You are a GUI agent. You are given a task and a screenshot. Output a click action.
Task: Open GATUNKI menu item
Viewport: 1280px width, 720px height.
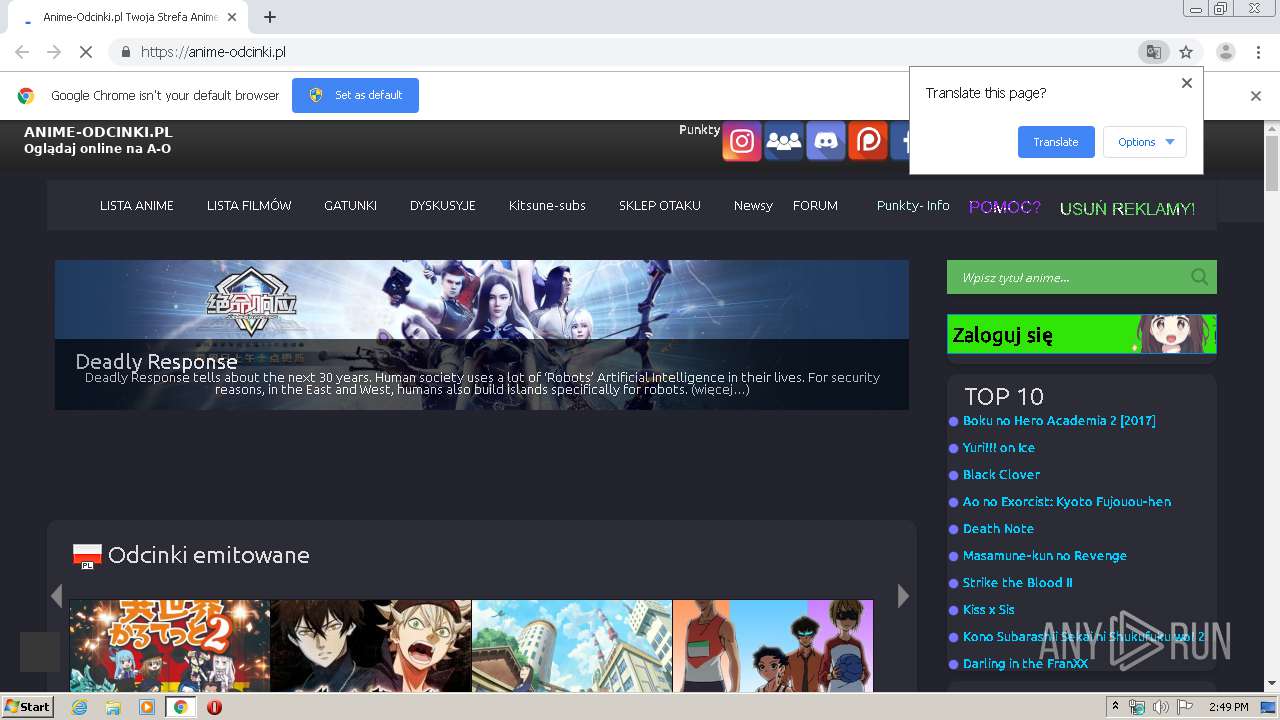350,205
